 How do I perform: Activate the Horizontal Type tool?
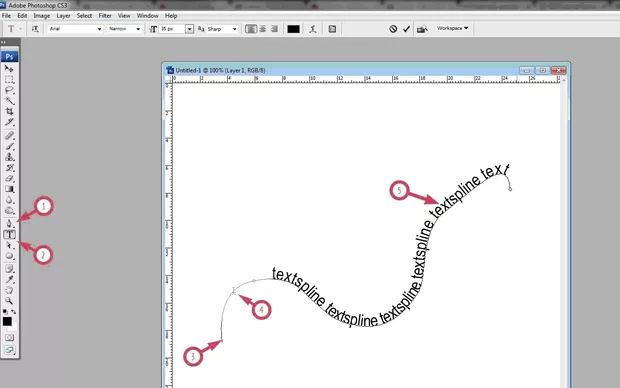(9, 235)
